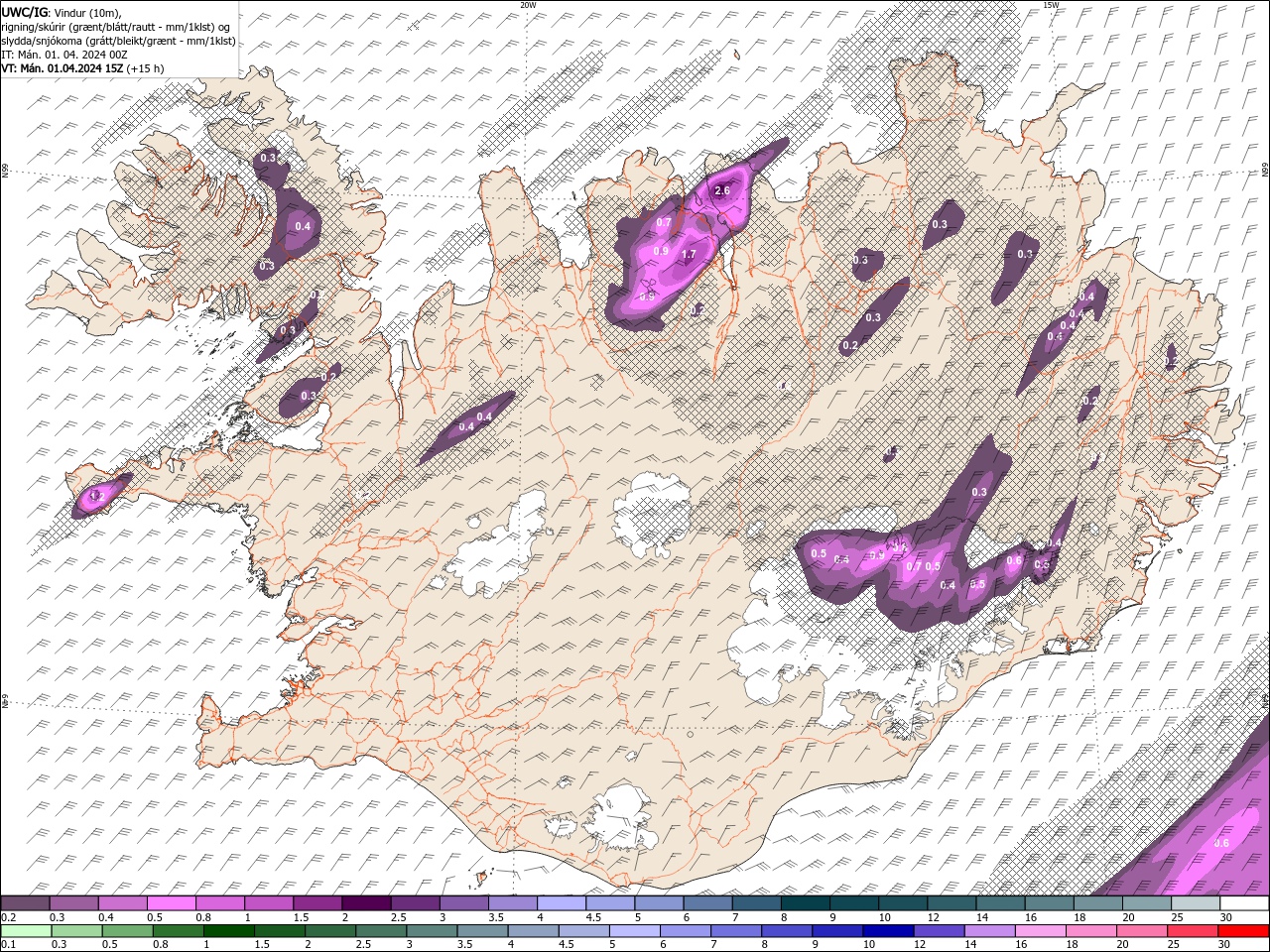Click the pale green 0.1 swatch in the lower legend
Image resolution: width=1270 pixels, height=952 pixels.
tap(25, 930)
